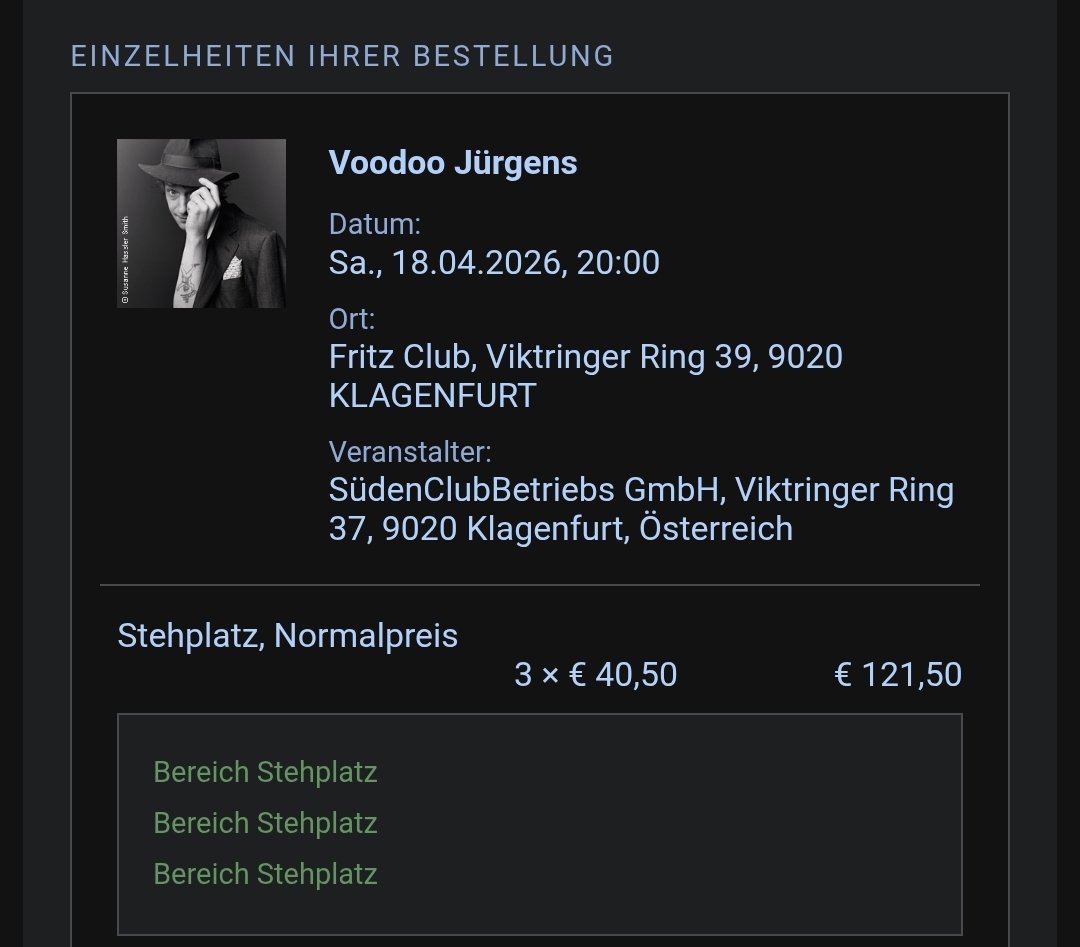
Task: Click the Susanne Hassler Smith photo credit
Action: pyautogui.click(x=125, y=260)
